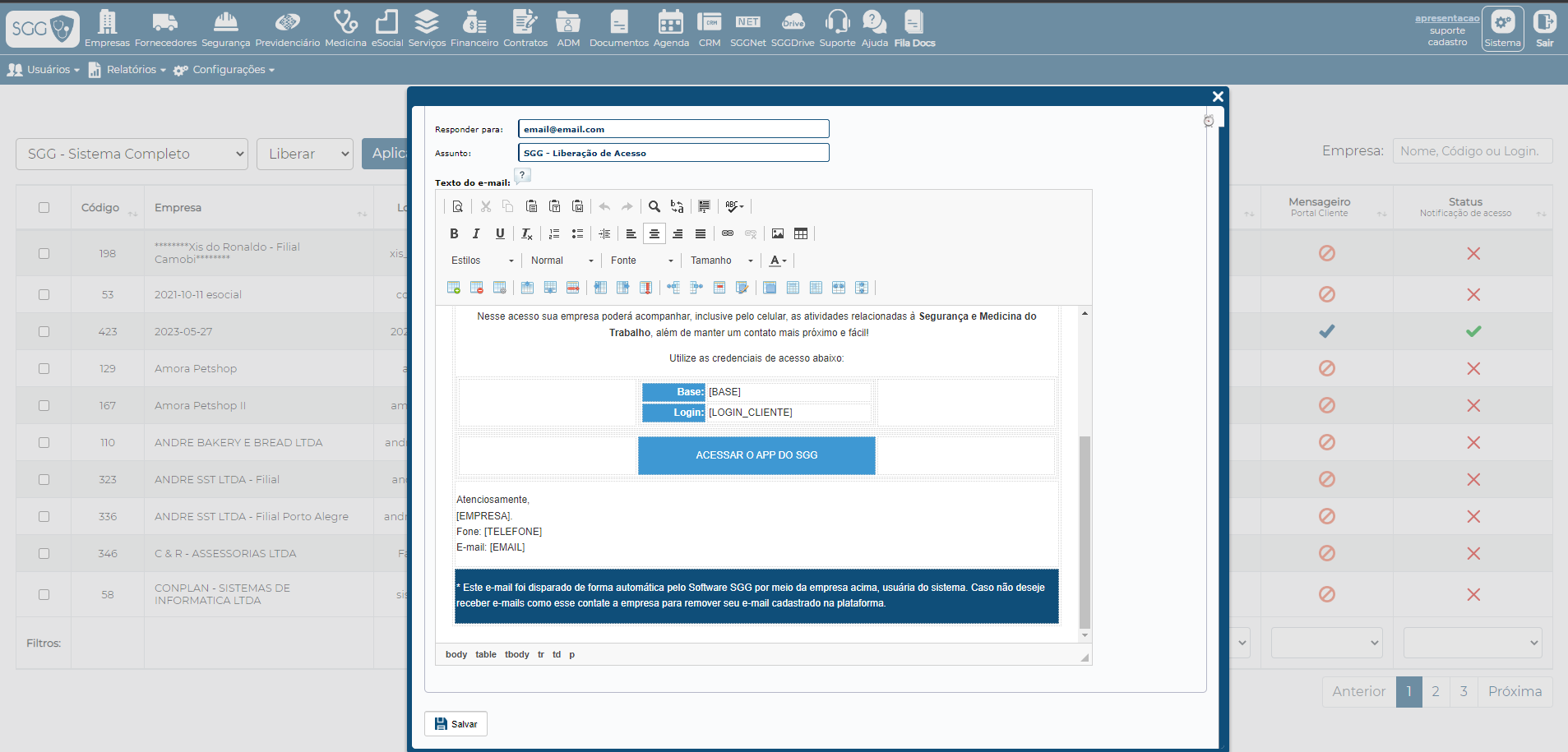Expand the Fonte font dropdown

point(641,261)
